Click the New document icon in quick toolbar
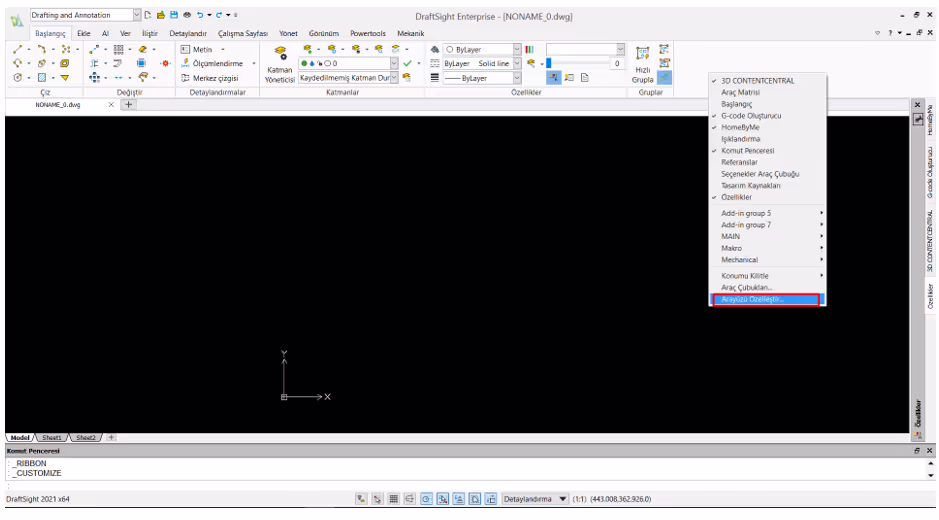The width and height of the screenshot is (939, 520). click(148, 15)
